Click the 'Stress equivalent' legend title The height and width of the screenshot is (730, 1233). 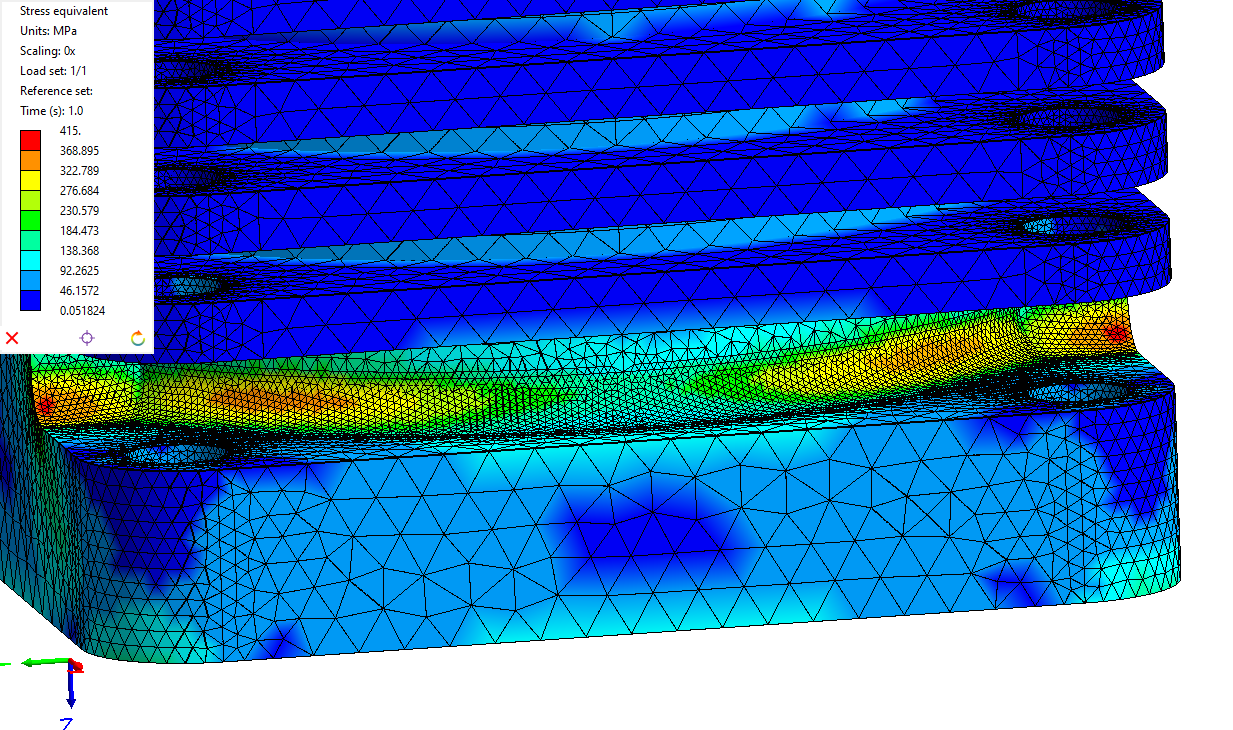(x=64, y=11)
